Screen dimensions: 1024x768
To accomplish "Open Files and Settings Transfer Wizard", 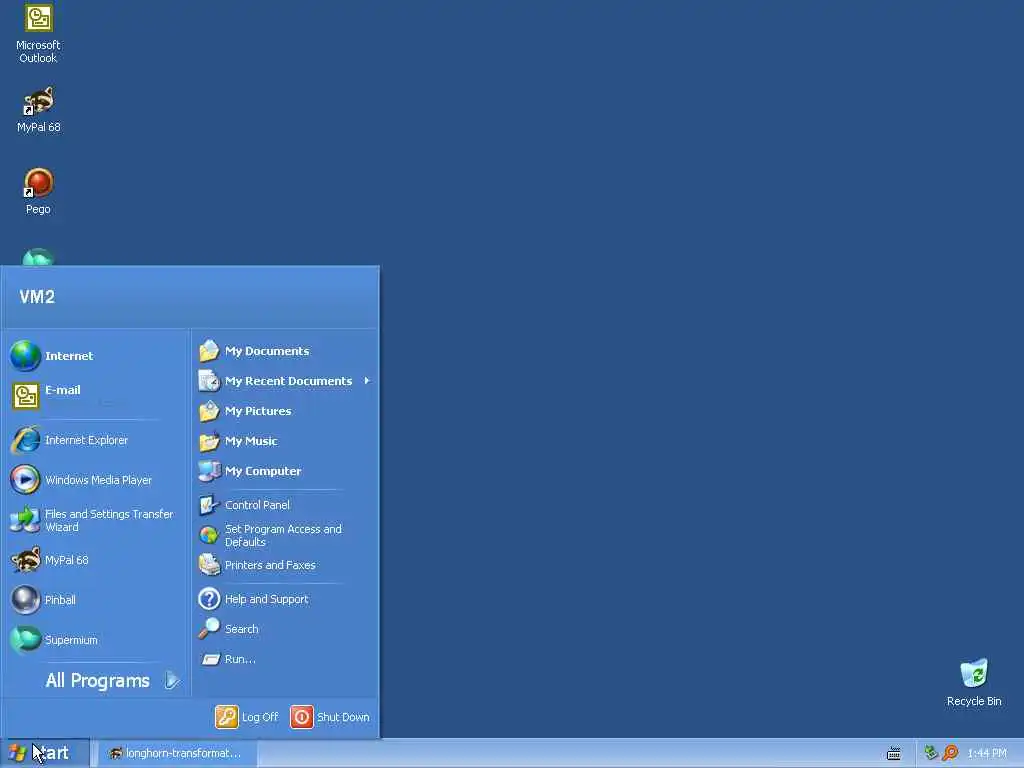I will [x=95, y=520].
